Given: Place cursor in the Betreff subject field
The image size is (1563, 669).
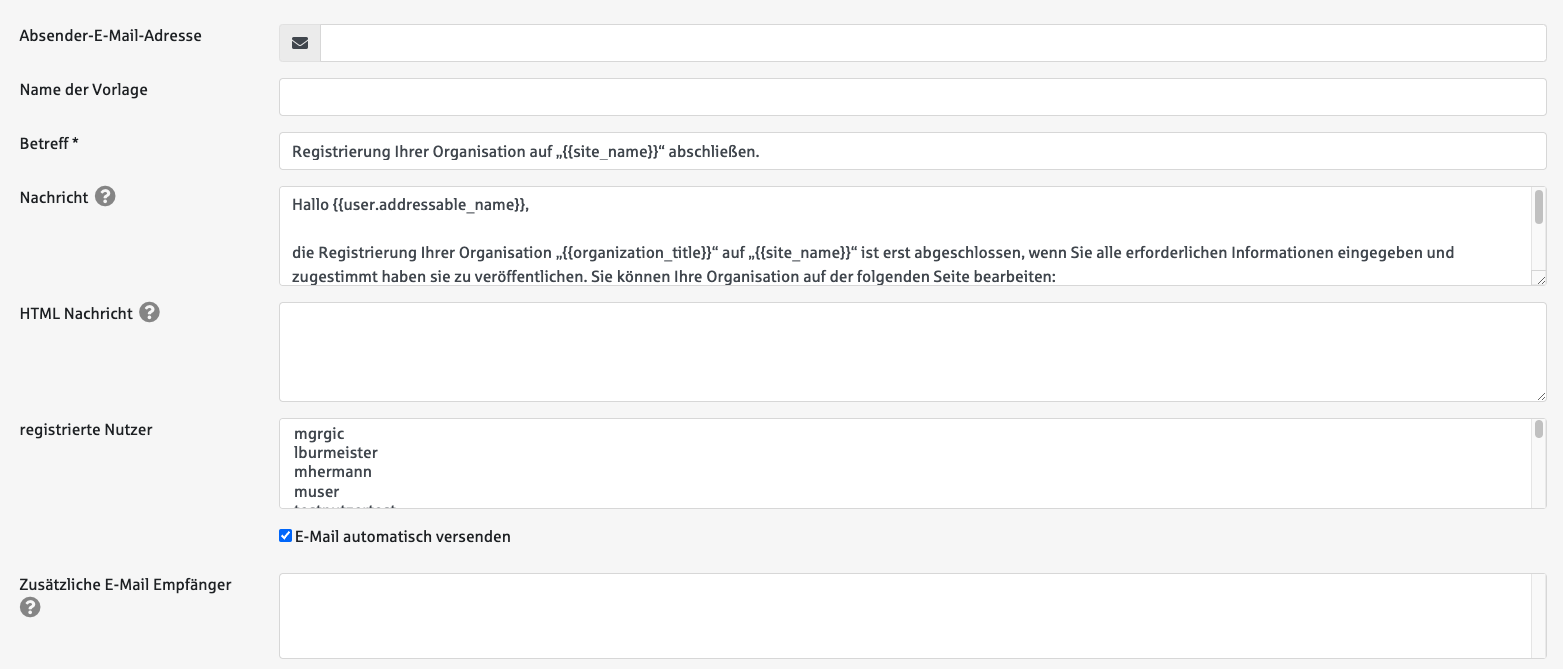Looking at the screenshot, I should [x=912, y=151].
